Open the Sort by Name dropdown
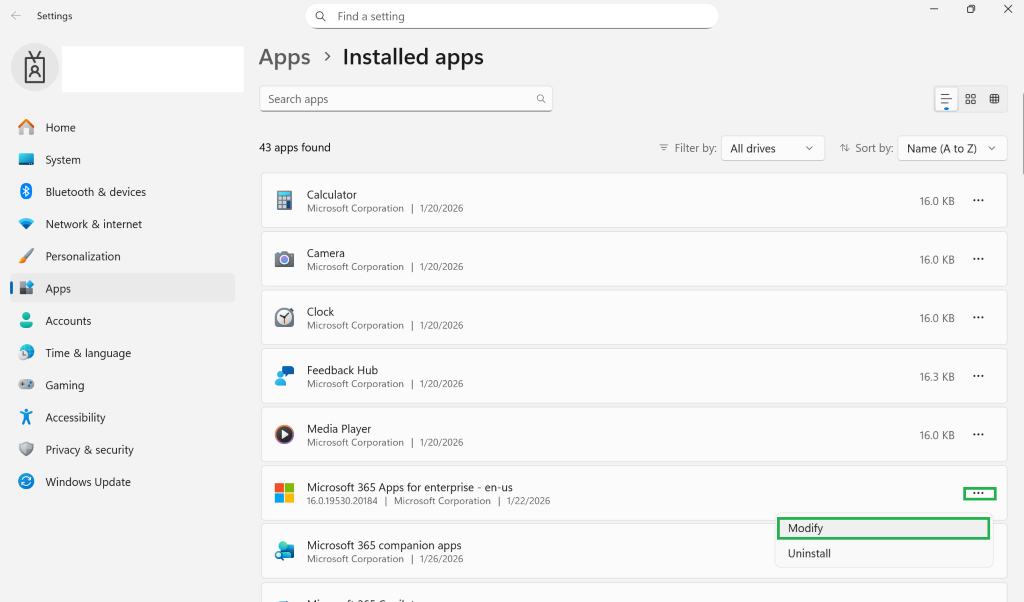 point(951,148)
